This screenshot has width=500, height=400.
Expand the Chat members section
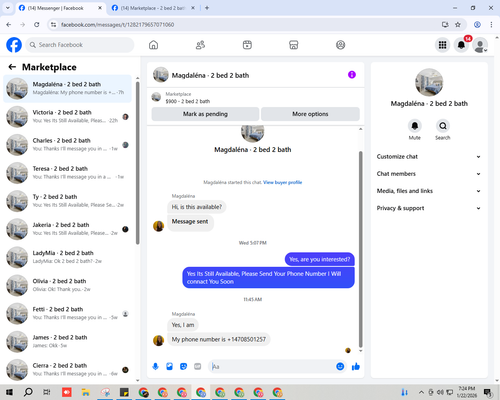429,174
